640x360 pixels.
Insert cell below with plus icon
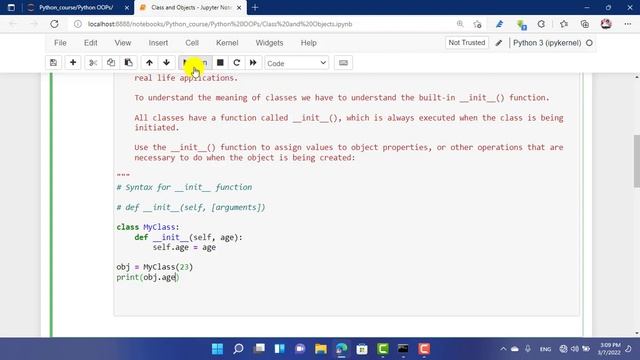(x=73, y=63)
